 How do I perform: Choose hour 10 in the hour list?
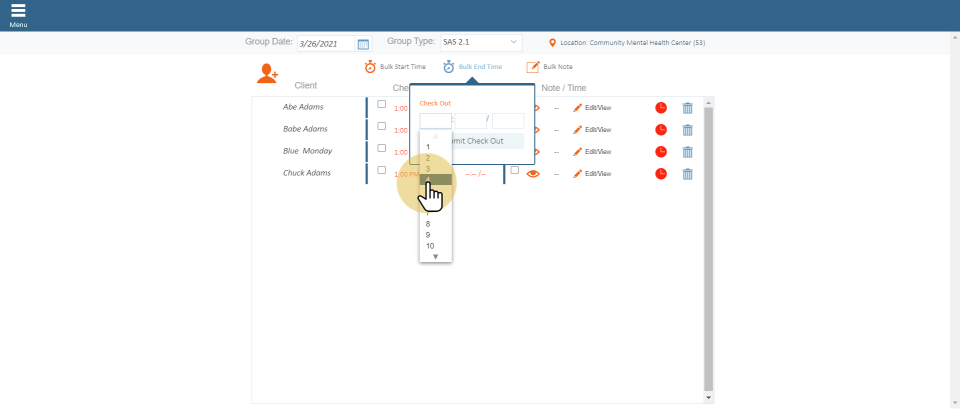point(430,246)
